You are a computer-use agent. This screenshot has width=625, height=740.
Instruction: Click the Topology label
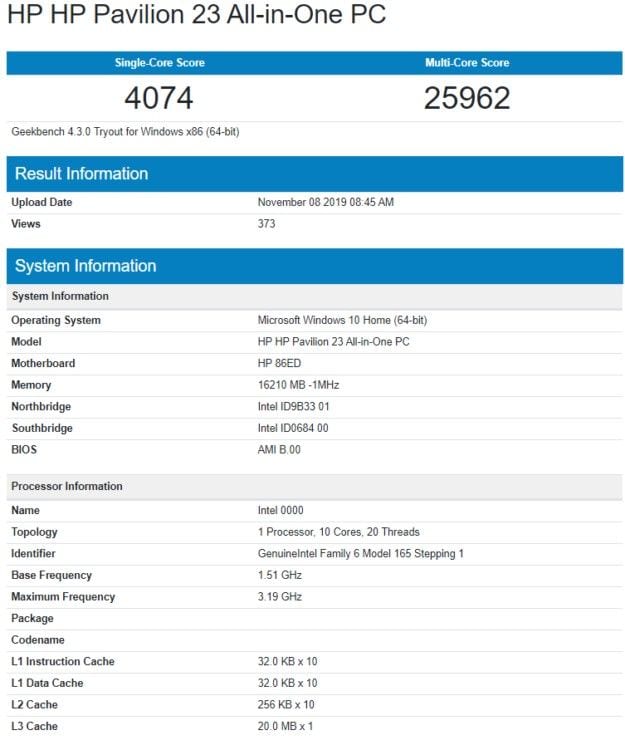34,532
